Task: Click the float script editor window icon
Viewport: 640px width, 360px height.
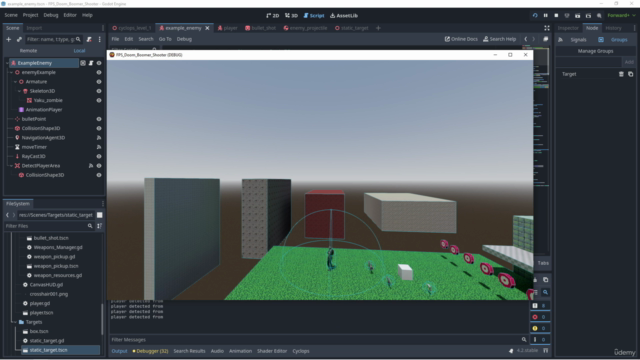Action: (546, 39)
